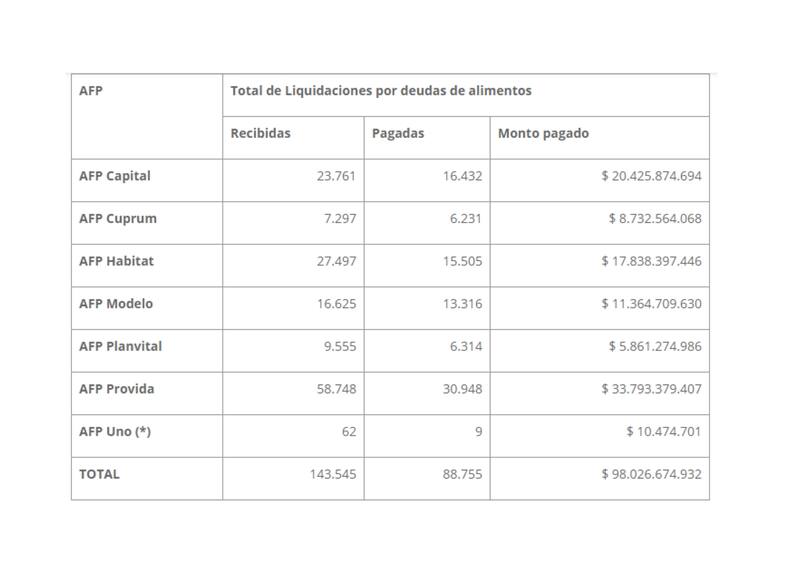Select the Recibidas column header
Image resolution: width=800 pixels, height=581 pixels.
click(x=261, y=133)
